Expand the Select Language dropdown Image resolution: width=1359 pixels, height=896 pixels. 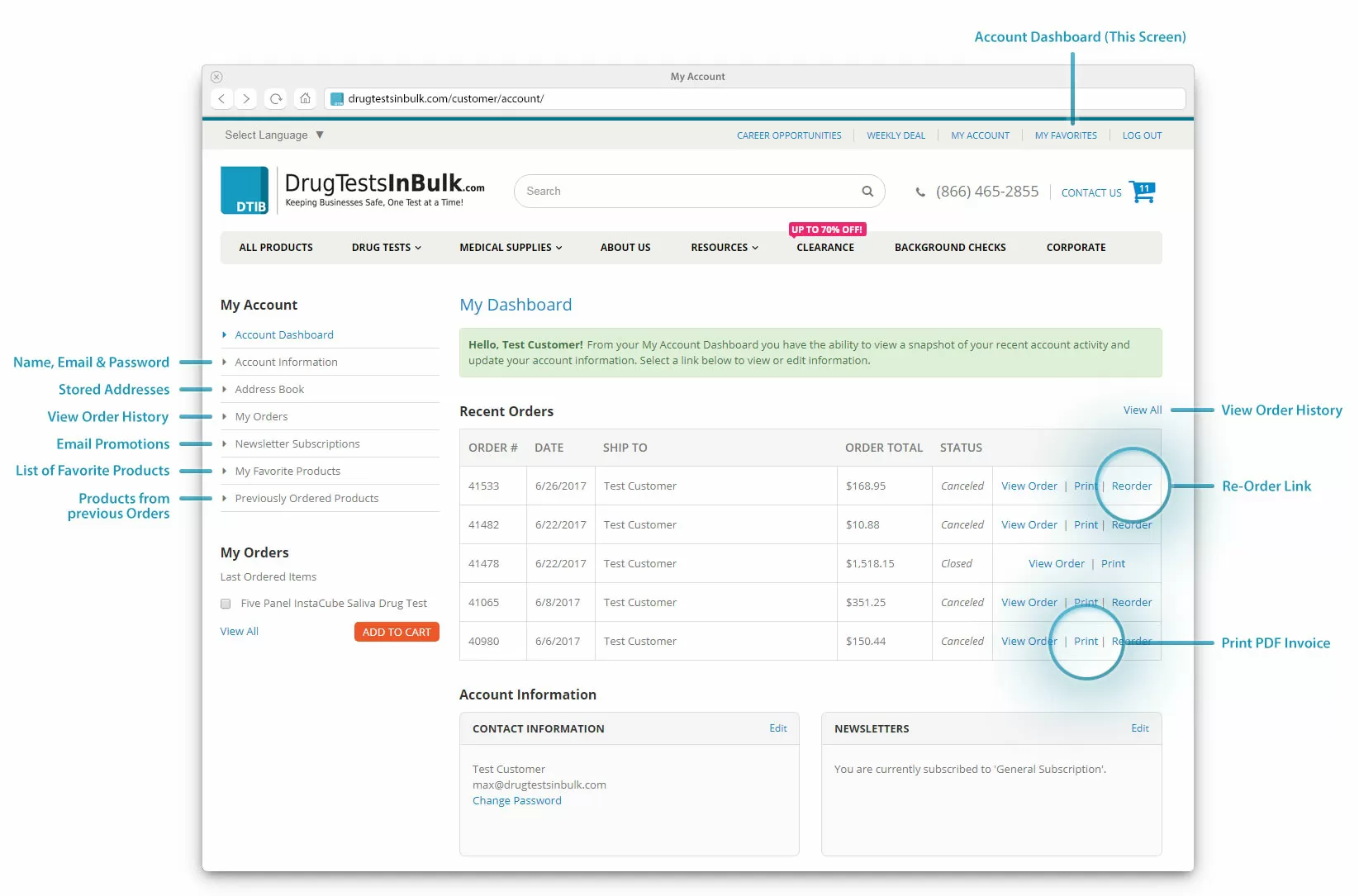tap(273, 135)
